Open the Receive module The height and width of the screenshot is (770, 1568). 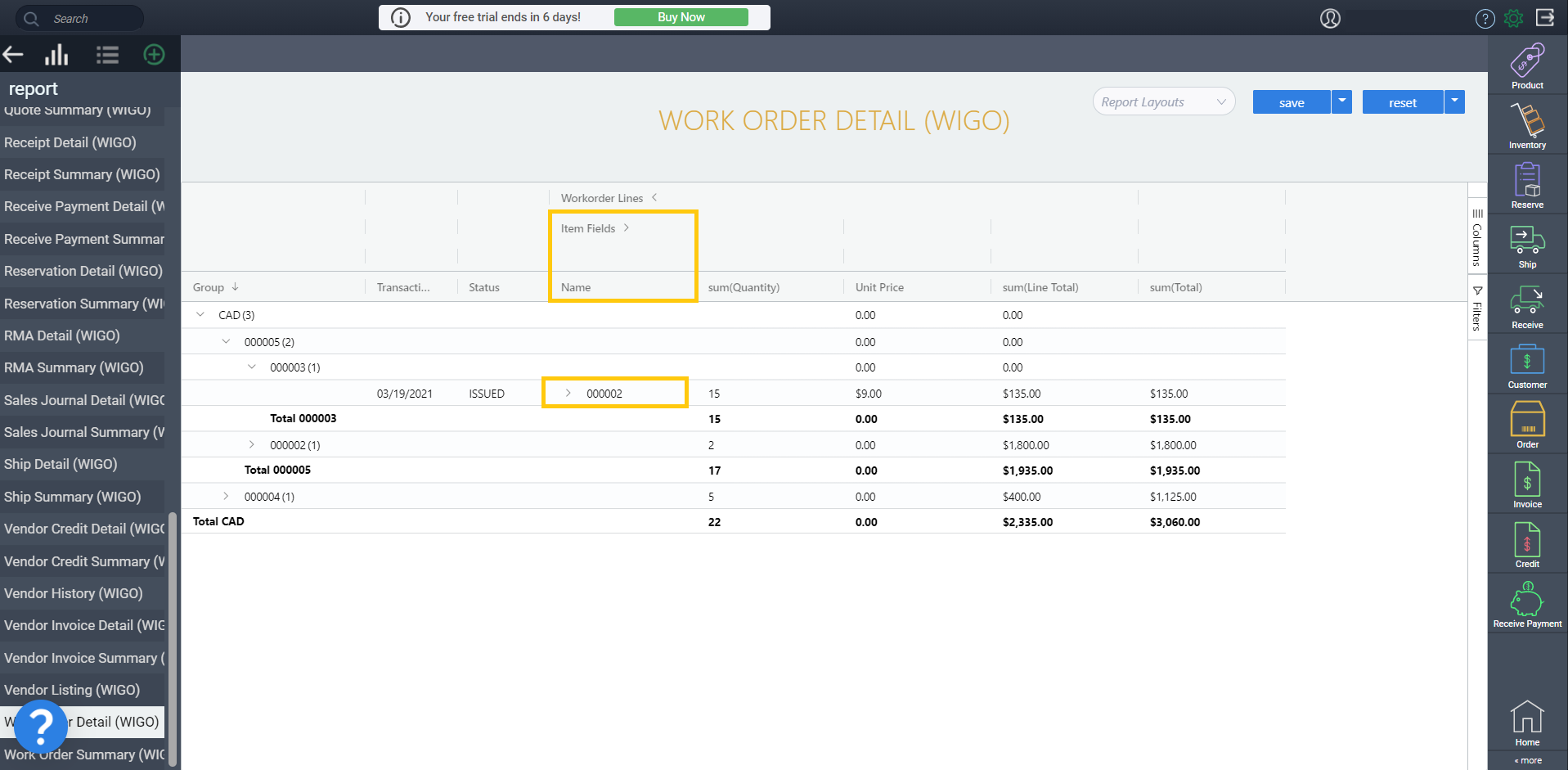1527,305
